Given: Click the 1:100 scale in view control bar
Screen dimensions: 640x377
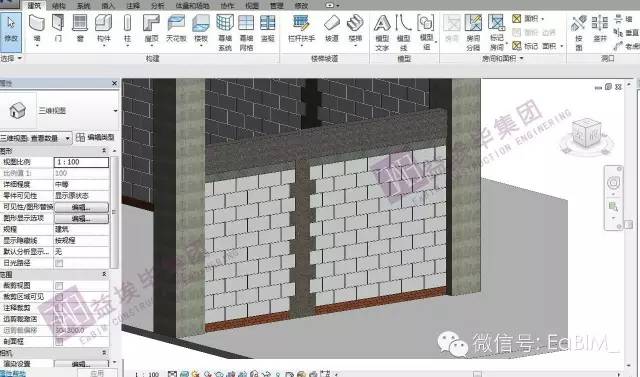Looking at the screenshot, I should pyautogui.click(x=147, y=374).
